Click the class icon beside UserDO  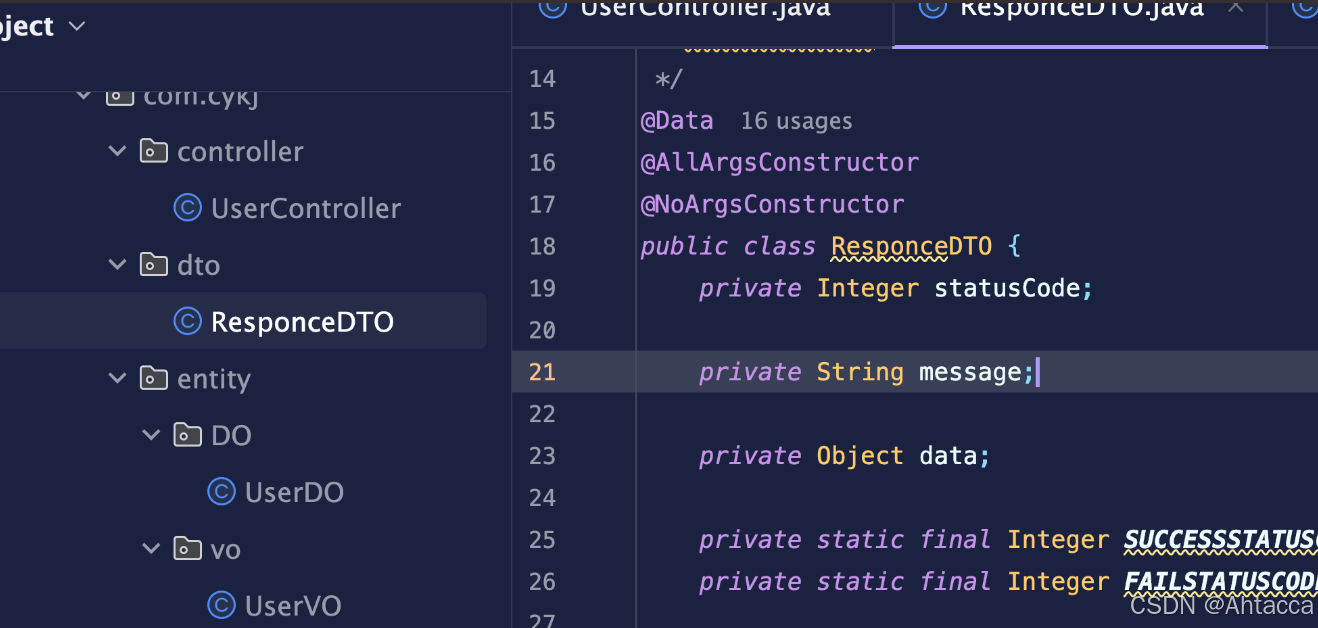pos(221,491)
